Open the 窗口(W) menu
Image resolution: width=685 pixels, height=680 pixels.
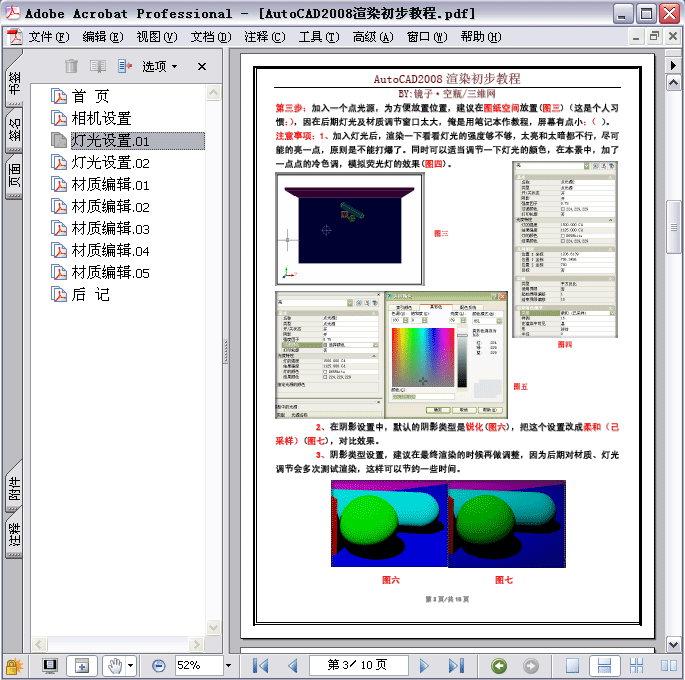(427, 37)
